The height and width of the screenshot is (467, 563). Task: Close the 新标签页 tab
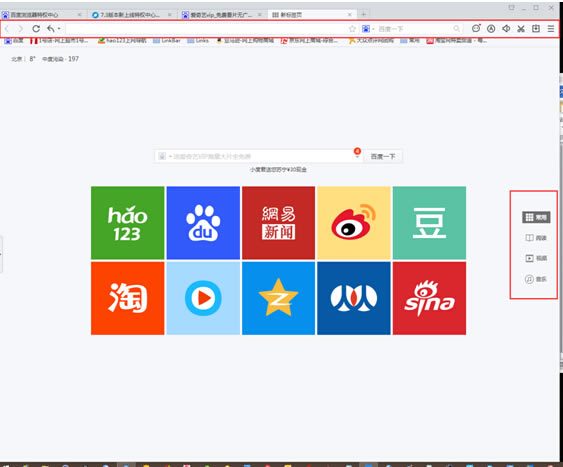[350, 15]
